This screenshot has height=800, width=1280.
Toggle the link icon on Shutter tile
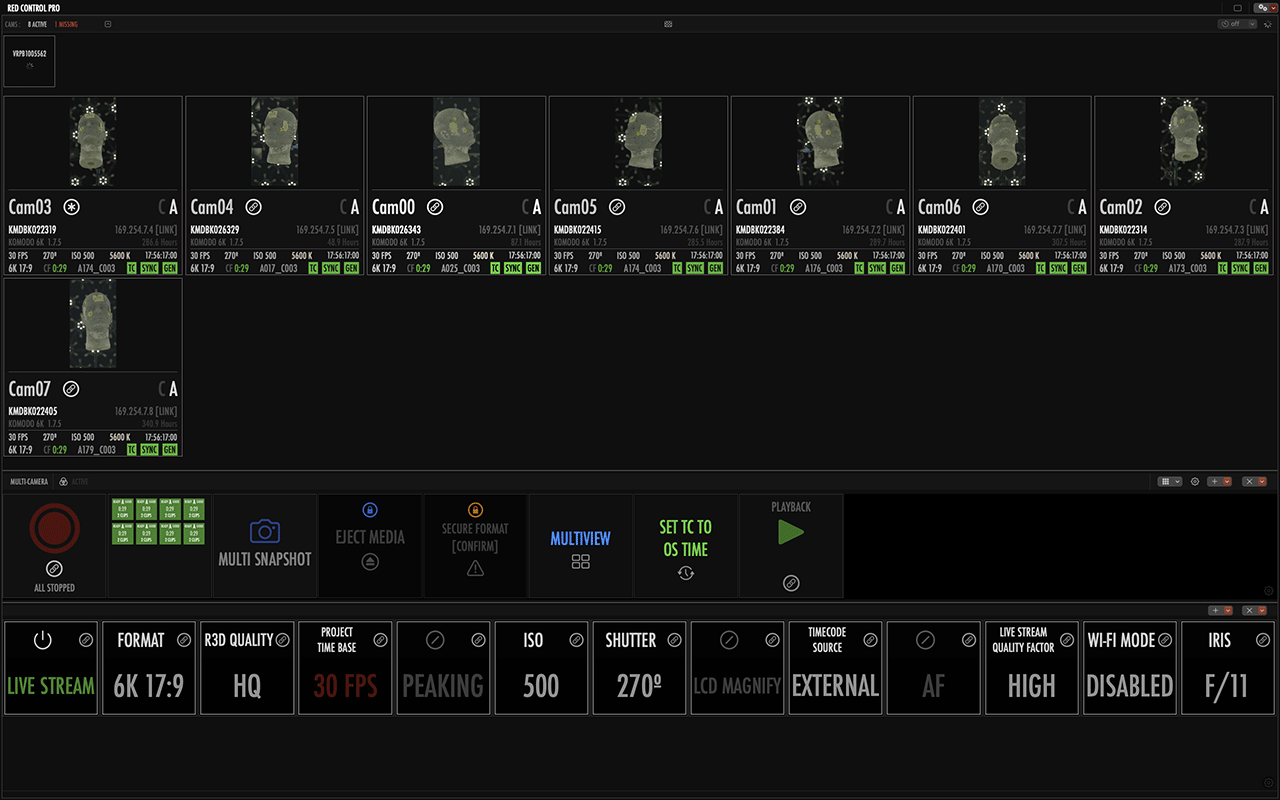pyautogui.click(x=675, y=640)
